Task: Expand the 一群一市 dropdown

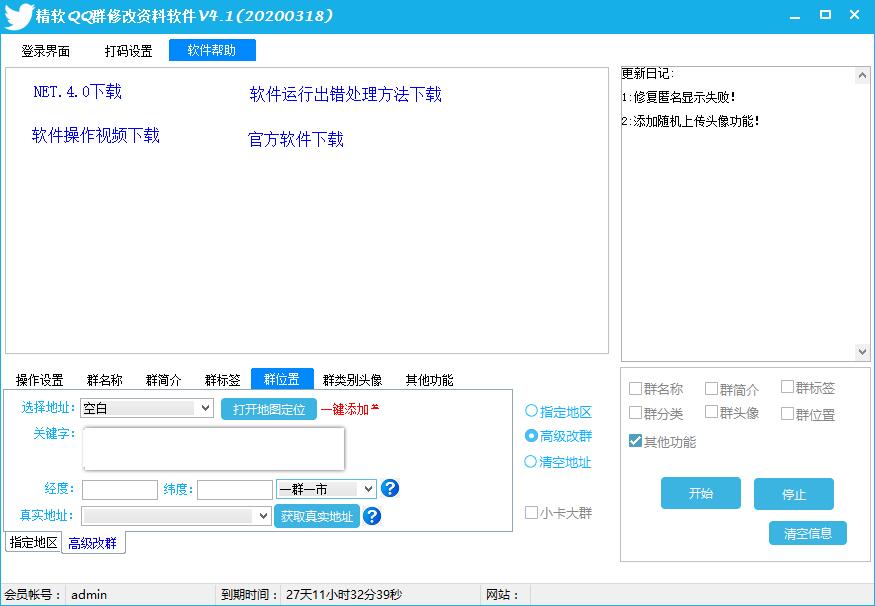Action: (326, 489)
